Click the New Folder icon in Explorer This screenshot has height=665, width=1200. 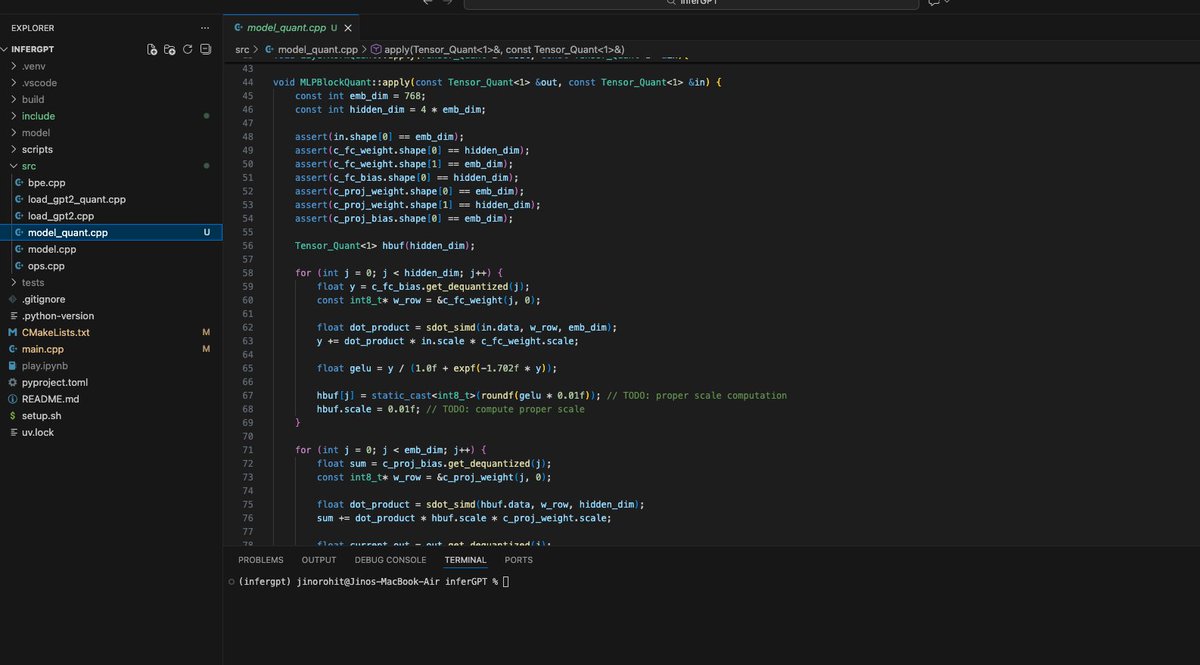170,49
